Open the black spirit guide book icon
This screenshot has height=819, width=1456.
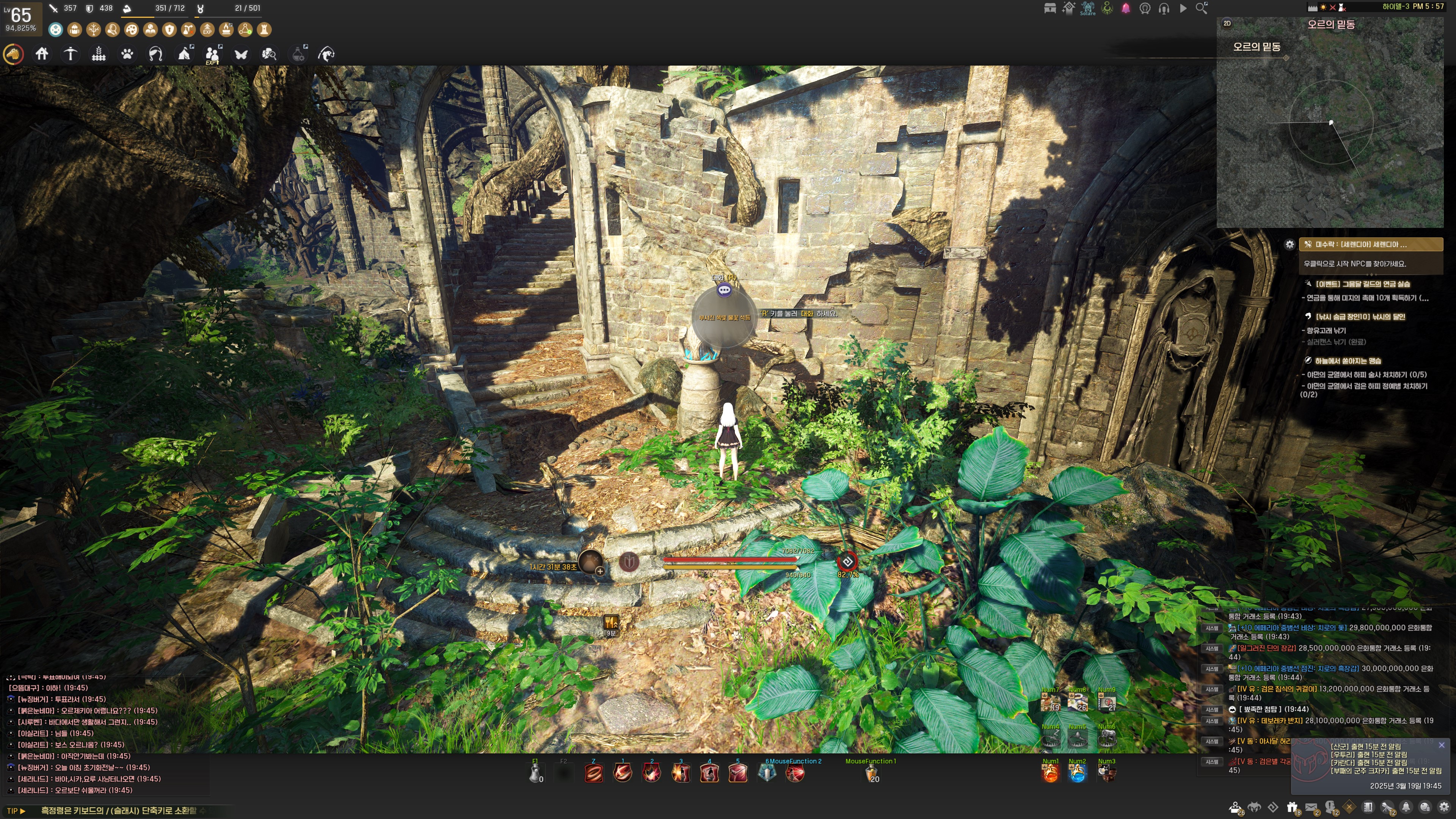(1368, 807)
